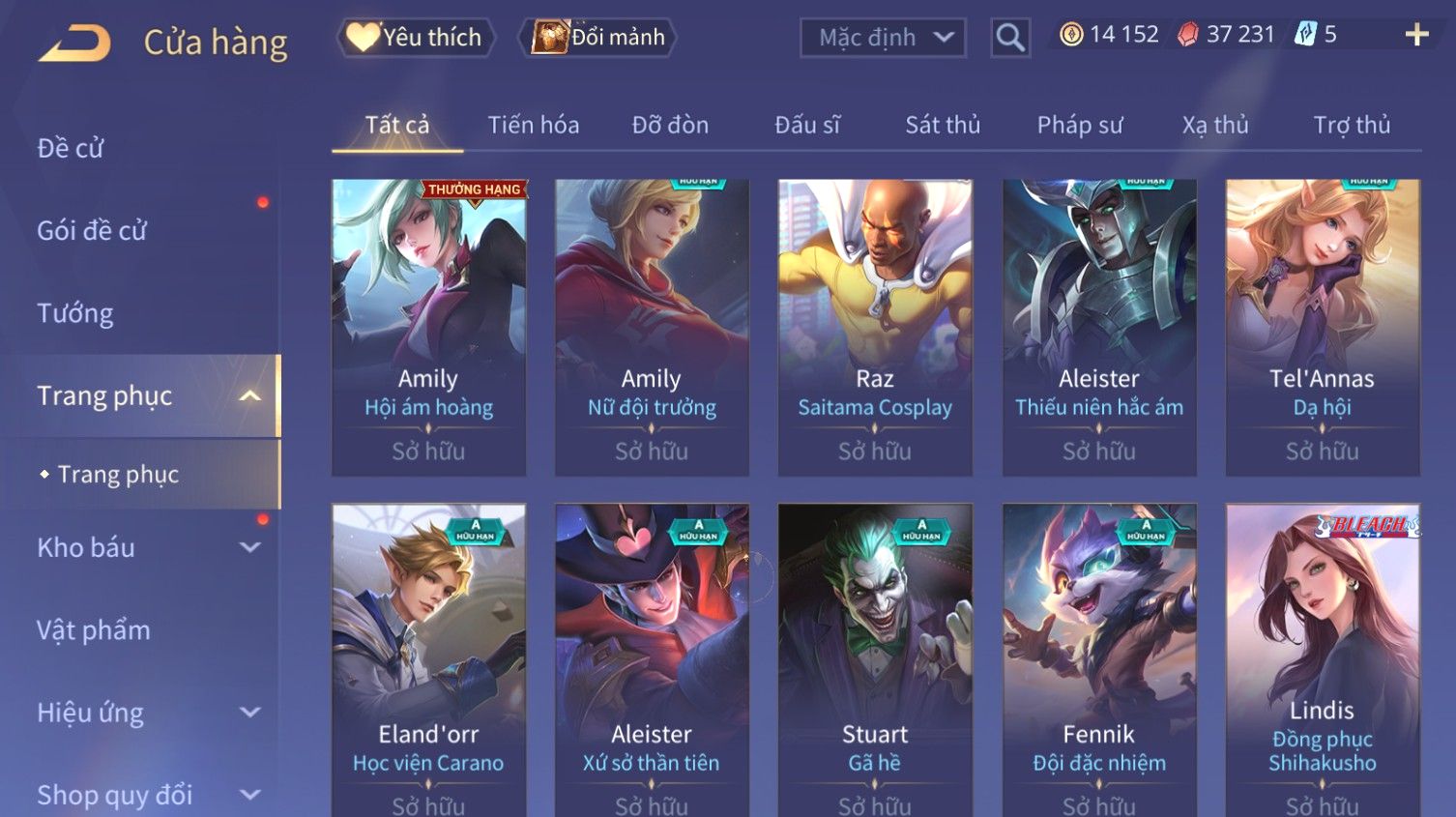Select Stuart Gã hề skin card
The width and height of the screenshot is (1456, 817).
coord(875,659)
